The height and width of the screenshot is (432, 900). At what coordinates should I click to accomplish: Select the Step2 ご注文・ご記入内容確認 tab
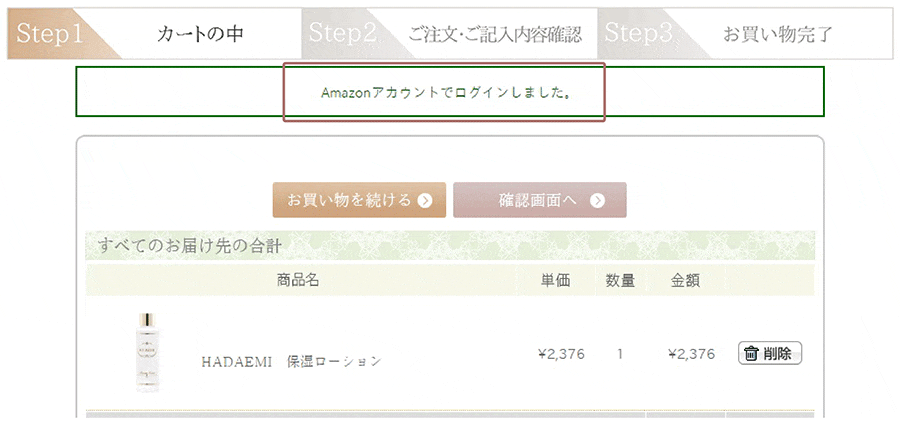tap(450, 34)
